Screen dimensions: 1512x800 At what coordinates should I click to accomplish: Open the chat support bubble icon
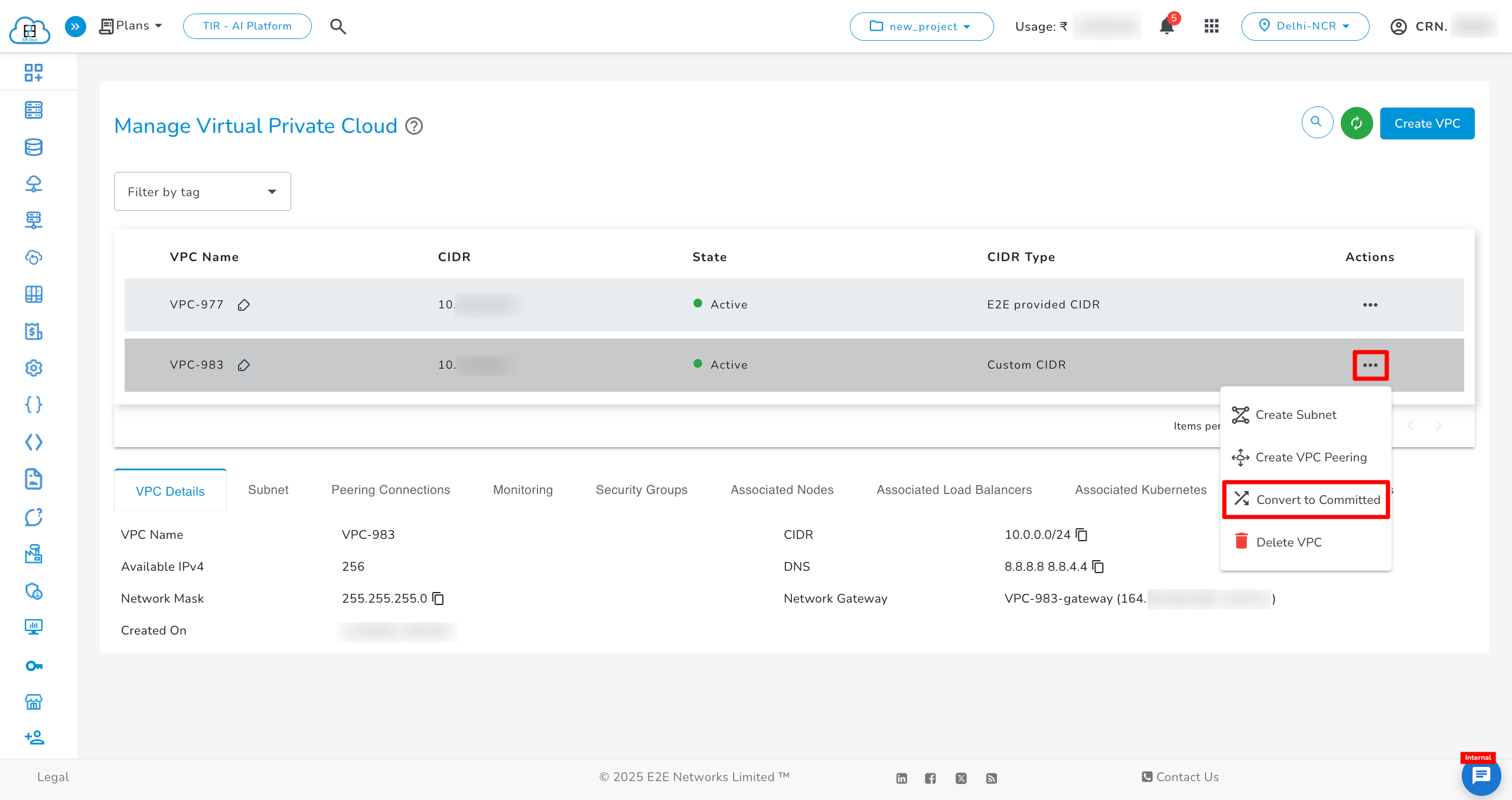point(1481,776)
